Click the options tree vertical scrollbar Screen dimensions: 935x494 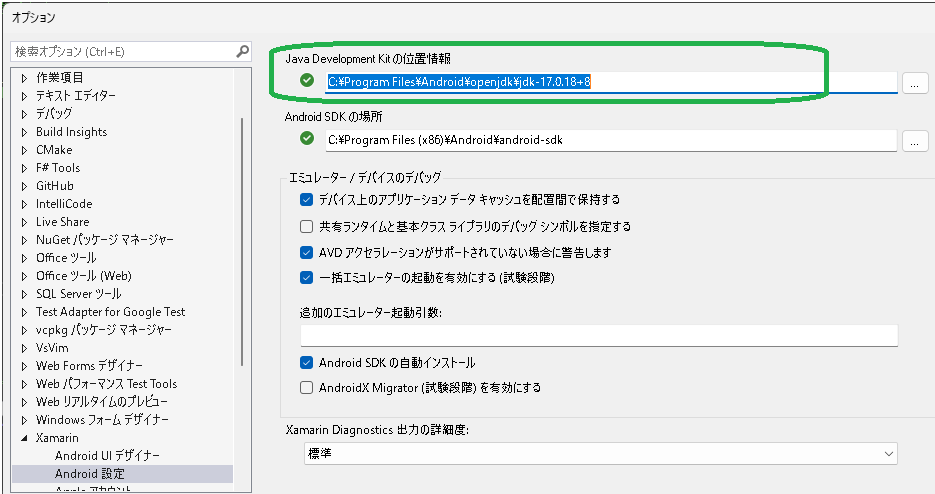pyautogui.click(x=242, y=240)
